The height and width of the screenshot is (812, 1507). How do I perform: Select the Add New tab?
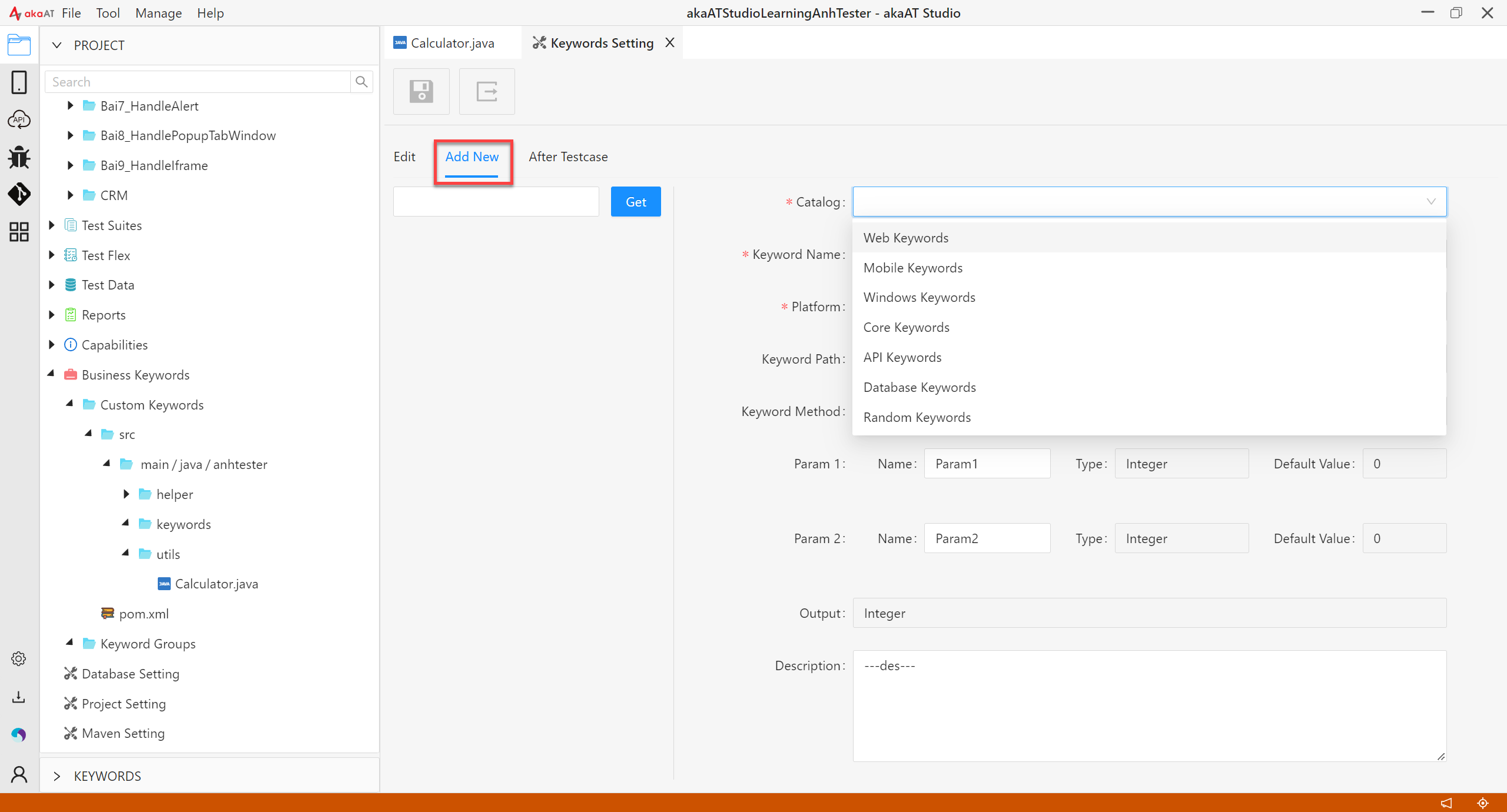pyautogui.click(x=472, y=157)
